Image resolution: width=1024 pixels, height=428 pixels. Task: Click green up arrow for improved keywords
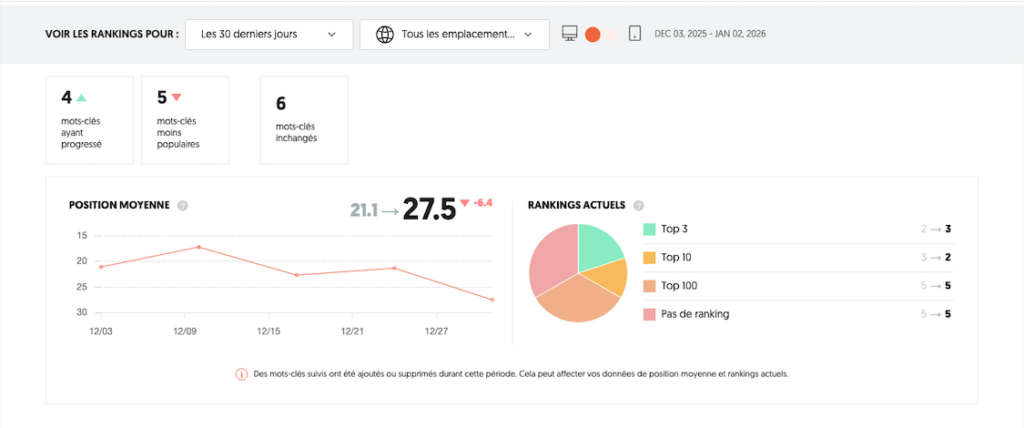82,98
